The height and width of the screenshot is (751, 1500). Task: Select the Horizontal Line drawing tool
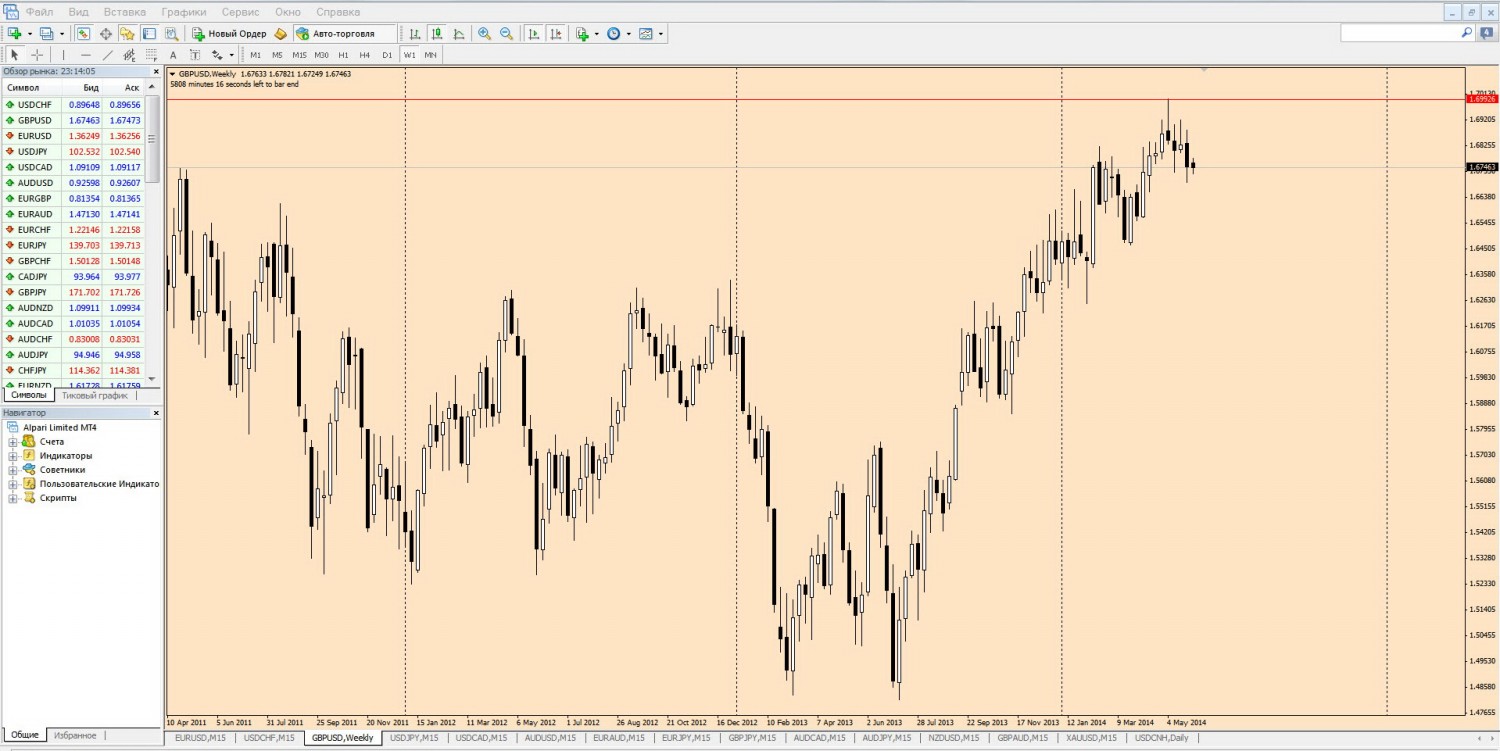pos(85,55)
